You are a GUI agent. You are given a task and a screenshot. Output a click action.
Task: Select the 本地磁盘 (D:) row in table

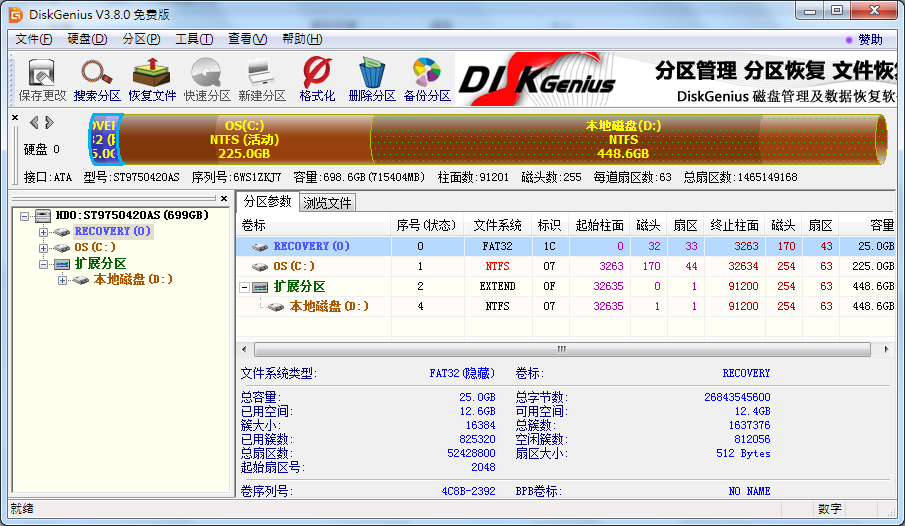pos(566,307)
